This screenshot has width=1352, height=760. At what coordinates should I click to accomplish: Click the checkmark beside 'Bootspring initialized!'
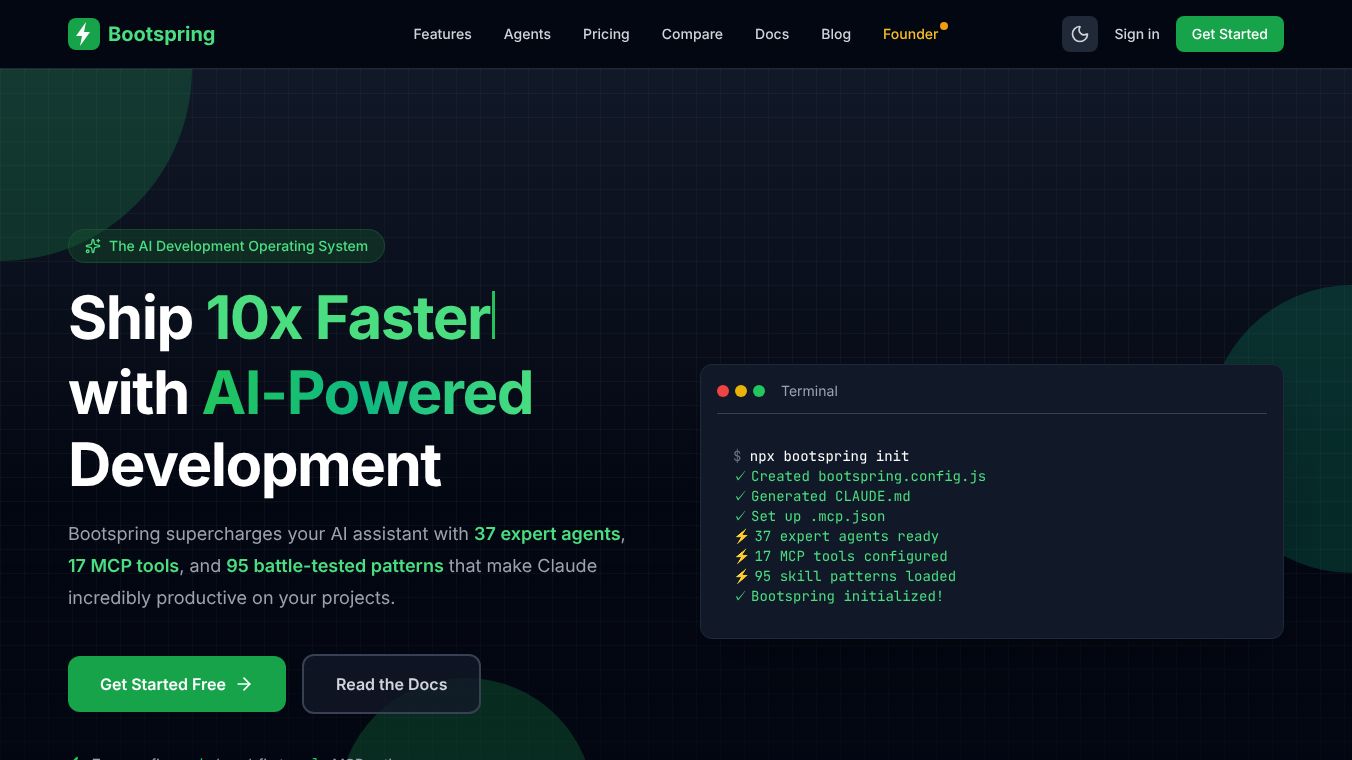click(740, 596)
